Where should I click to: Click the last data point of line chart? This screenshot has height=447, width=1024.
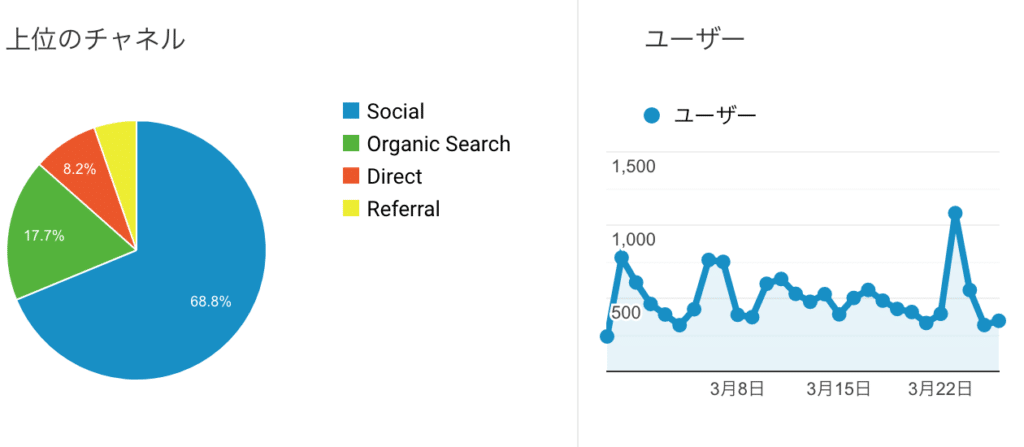click(x=999, y=320)
